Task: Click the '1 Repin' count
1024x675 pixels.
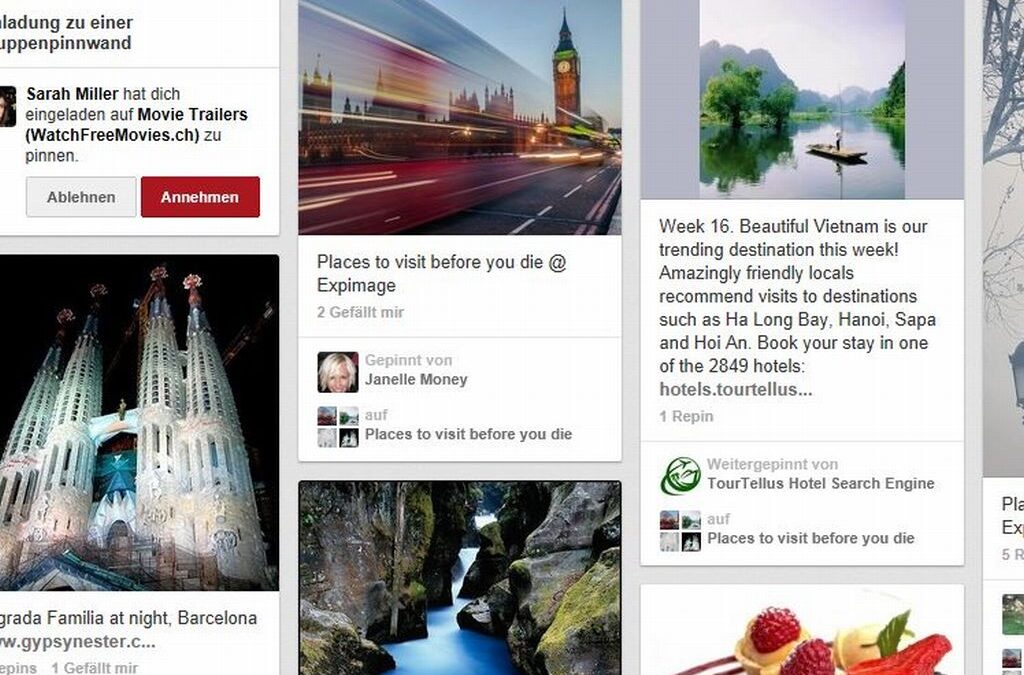Action: 686,416
